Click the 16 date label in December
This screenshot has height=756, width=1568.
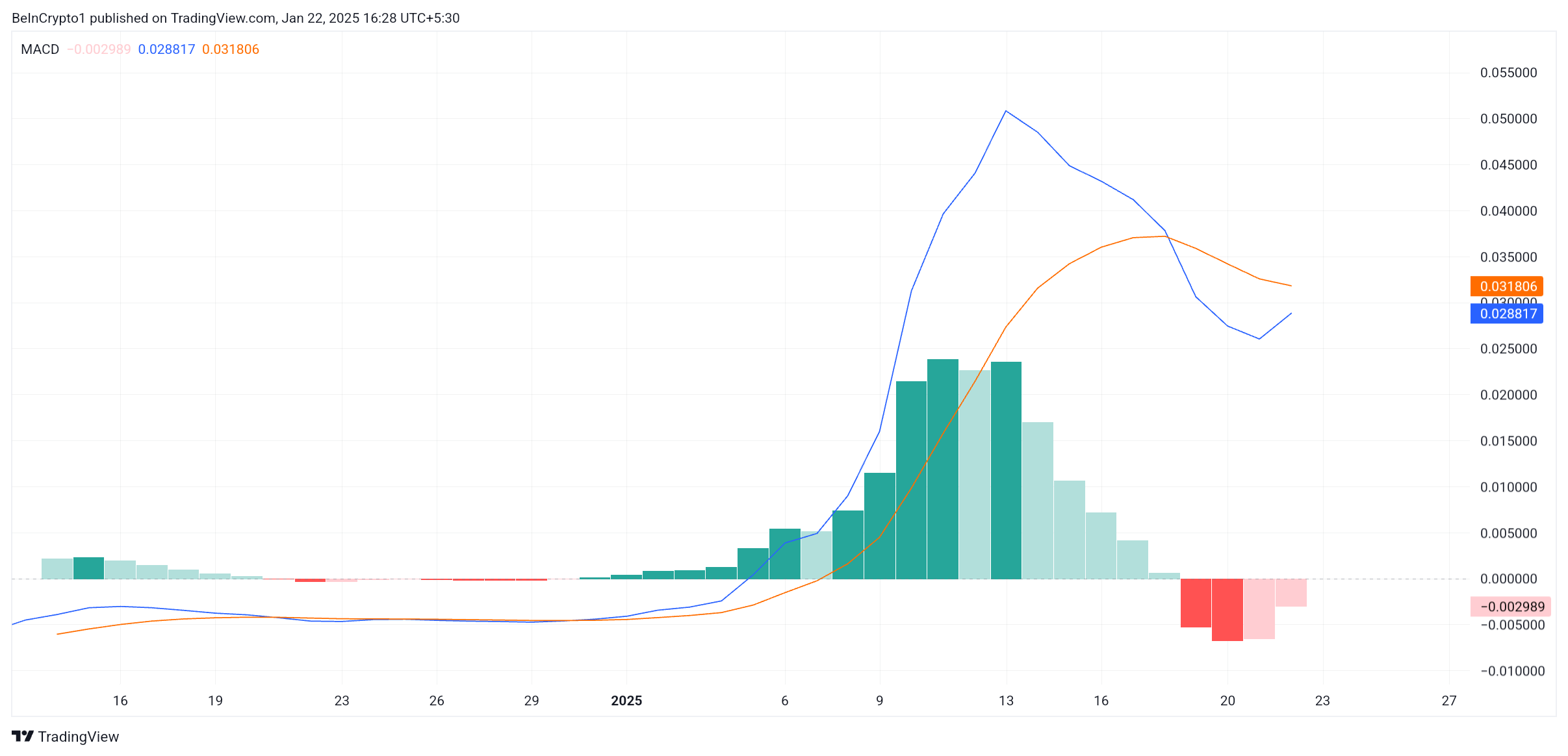120,701
